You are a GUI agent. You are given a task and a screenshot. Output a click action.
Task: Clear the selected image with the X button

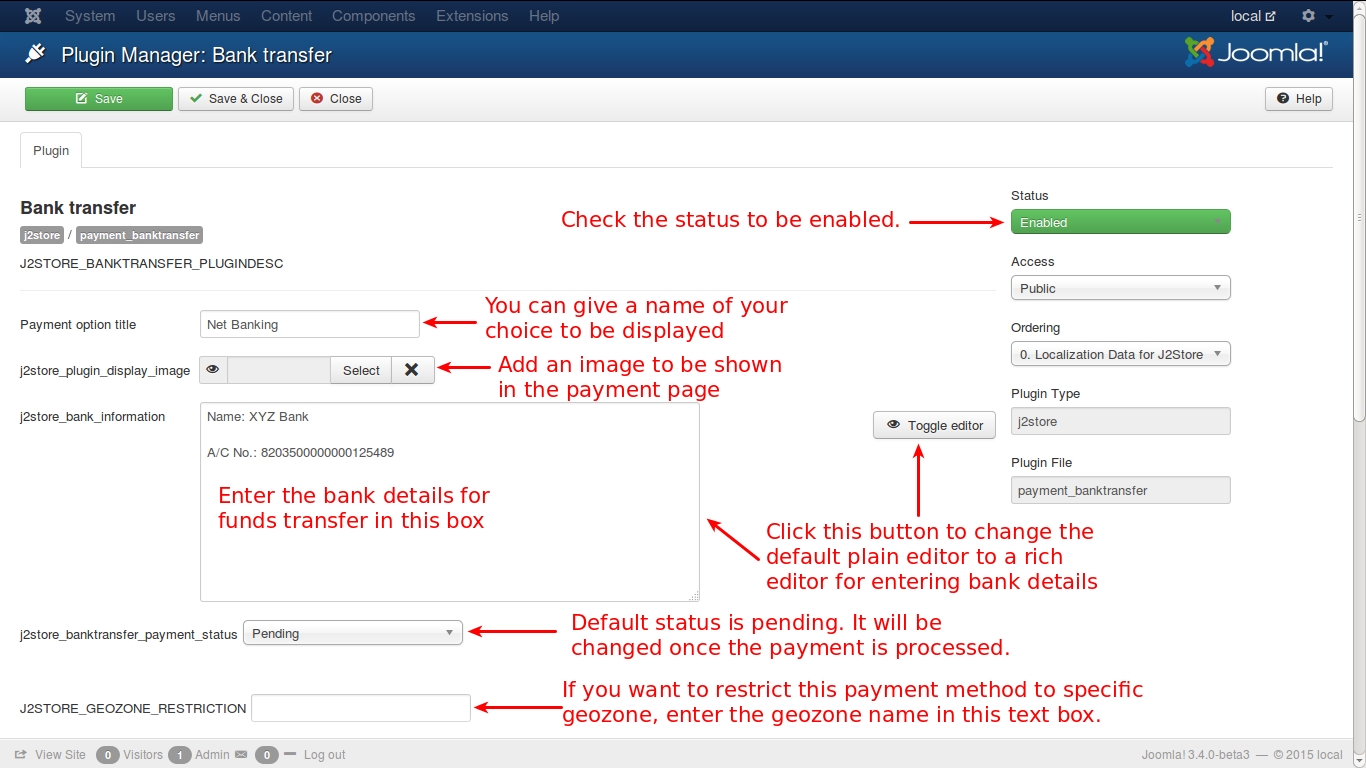(x=412, y=370)
